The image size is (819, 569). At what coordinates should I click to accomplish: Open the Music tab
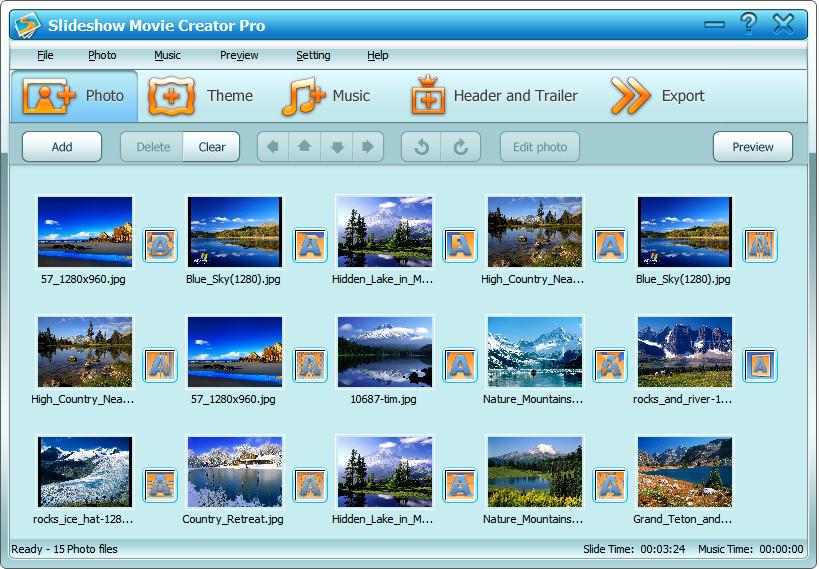coord(326,96)
